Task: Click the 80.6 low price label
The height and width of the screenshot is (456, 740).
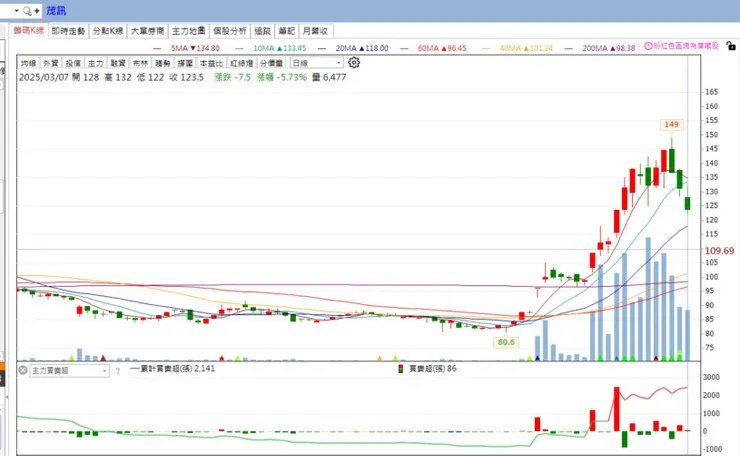Action: [x=506, y=342]
